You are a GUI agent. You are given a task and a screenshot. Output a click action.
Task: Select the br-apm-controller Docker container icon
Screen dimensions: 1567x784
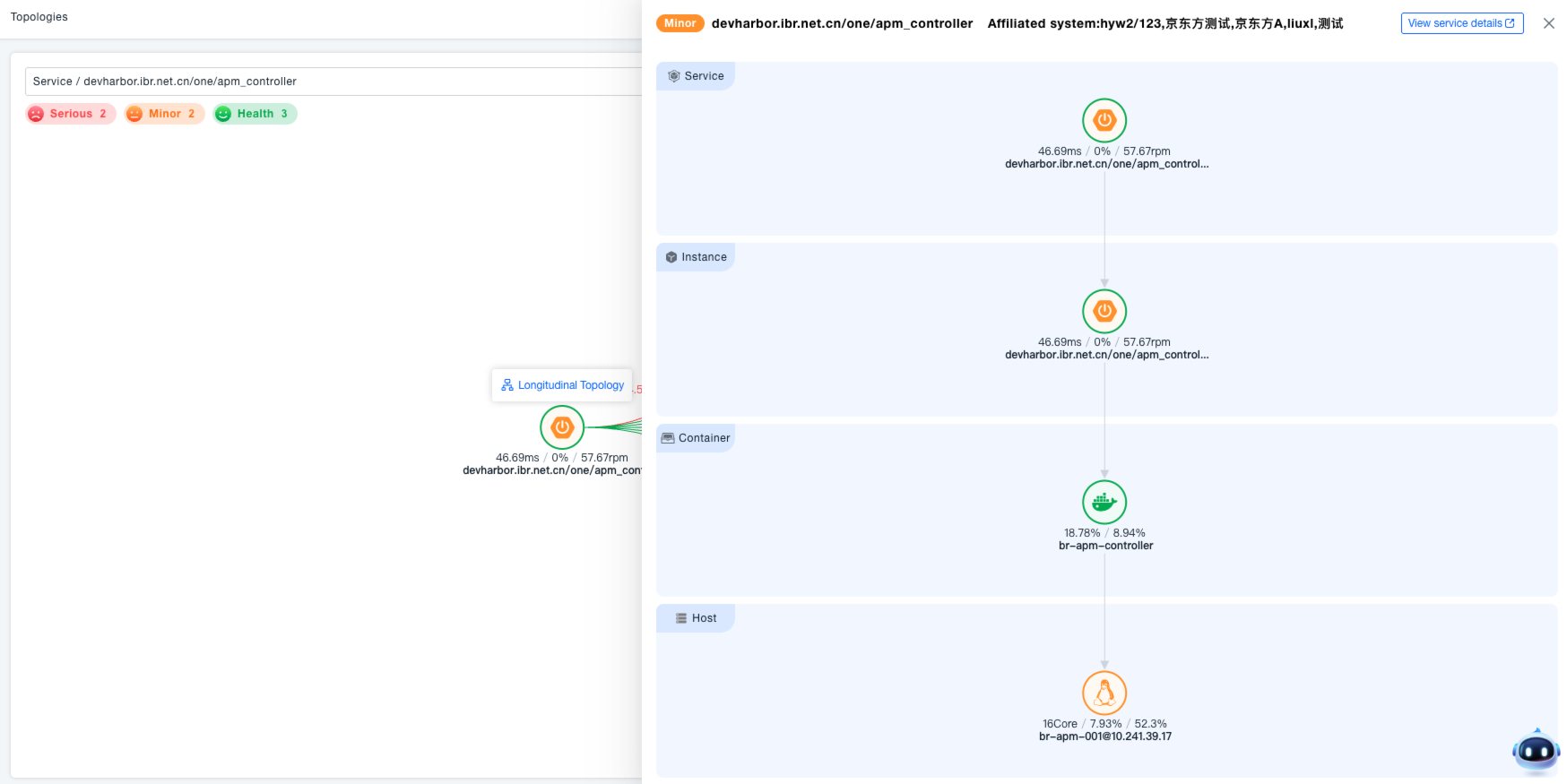click(1104, 502)
